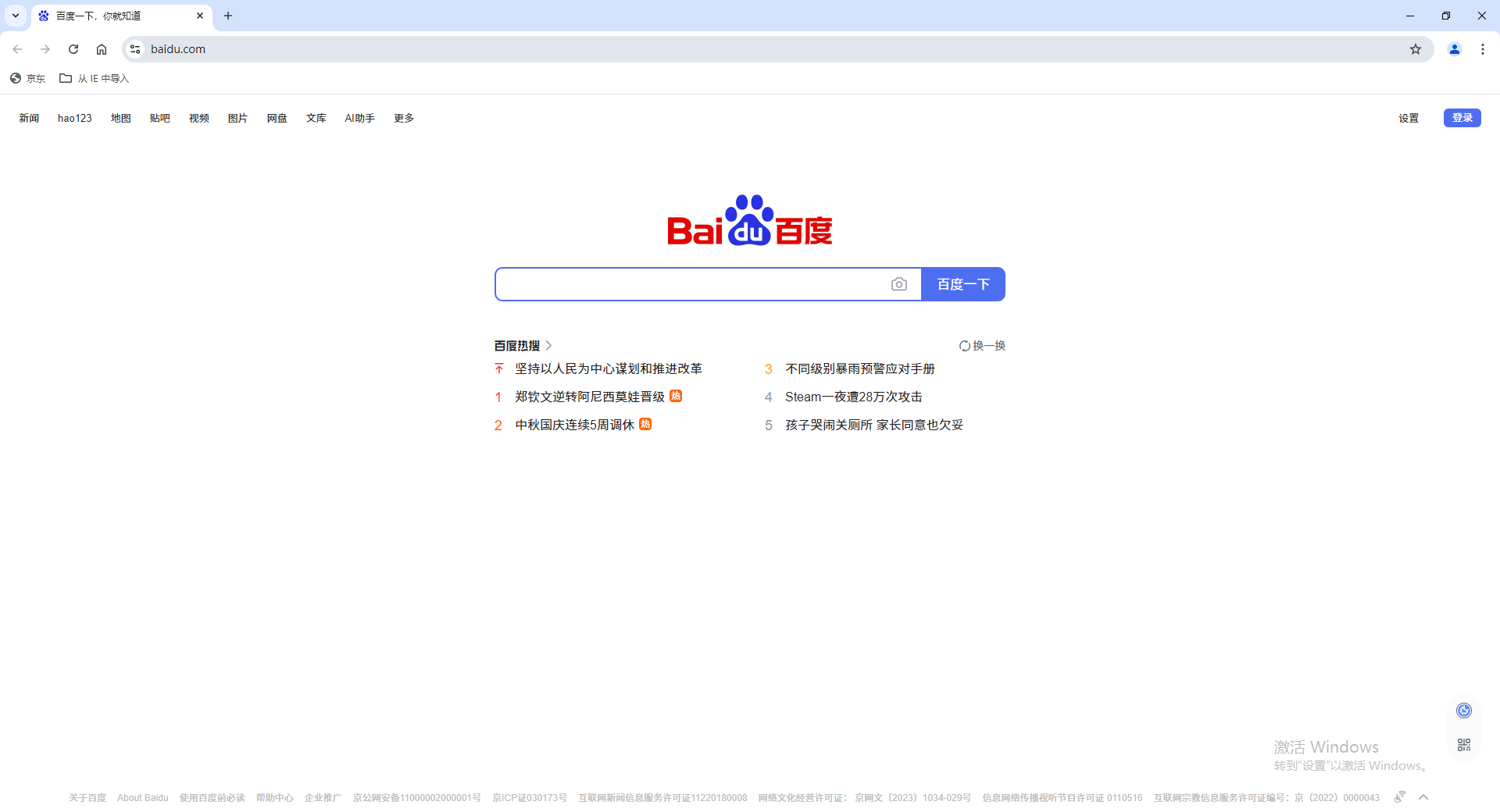Bookmark this page with the star icon
This screenshot has width=1500, height=812.
point(1416,49)
